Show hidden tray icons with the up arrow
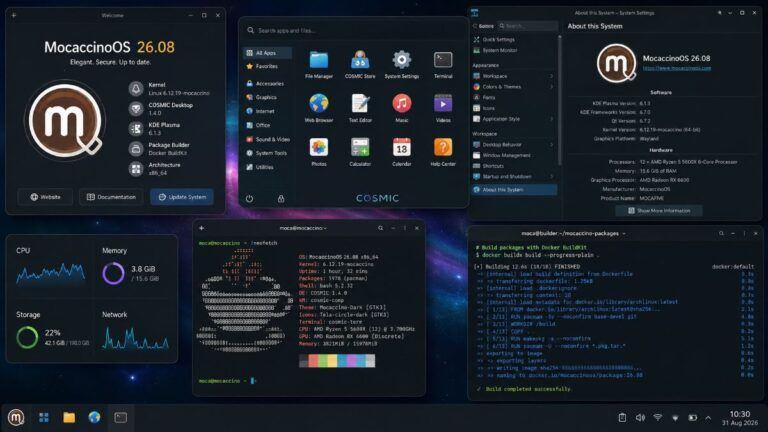The height and width of the screenshot is (432, 768). 708,418
